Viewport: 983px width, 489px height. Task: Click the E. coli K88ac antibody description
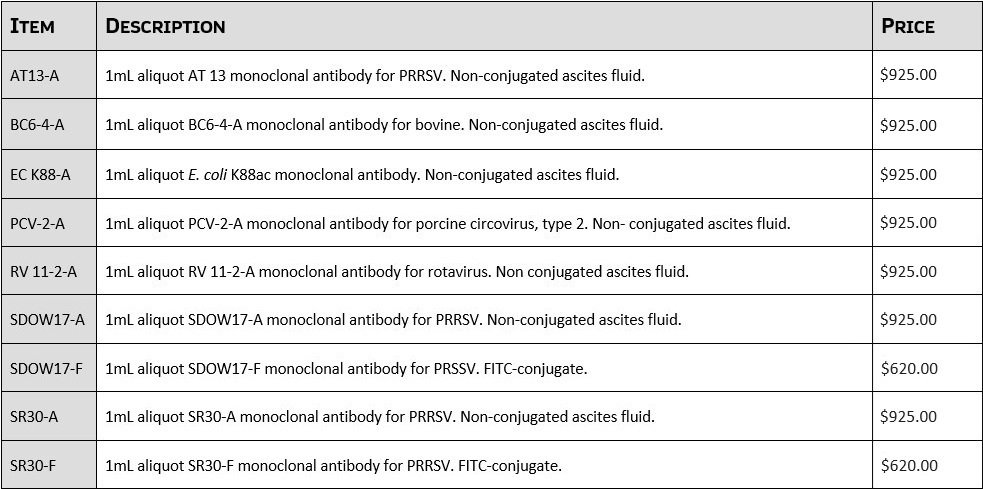click(362, 174)
